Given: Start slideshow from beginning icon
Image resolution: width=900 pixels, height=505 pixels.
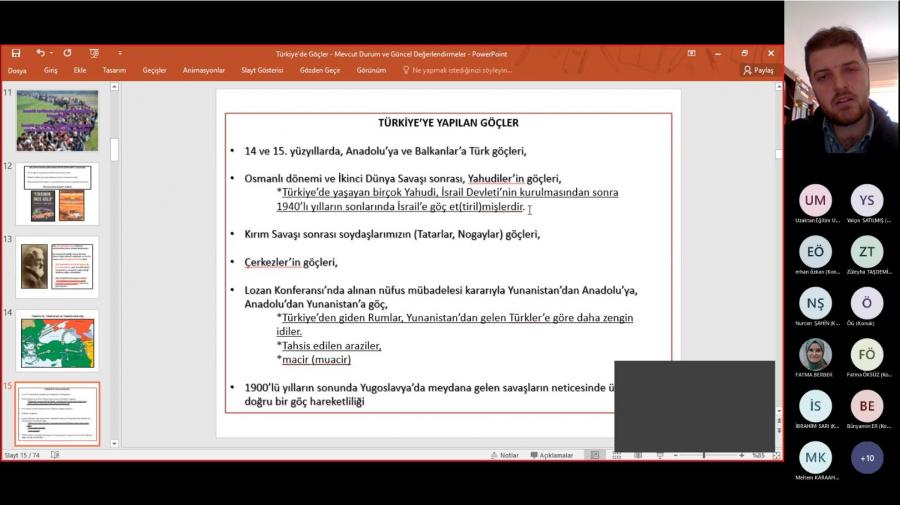Looking at the screenshot, I should pyautogui.click(x=94, y=53).
